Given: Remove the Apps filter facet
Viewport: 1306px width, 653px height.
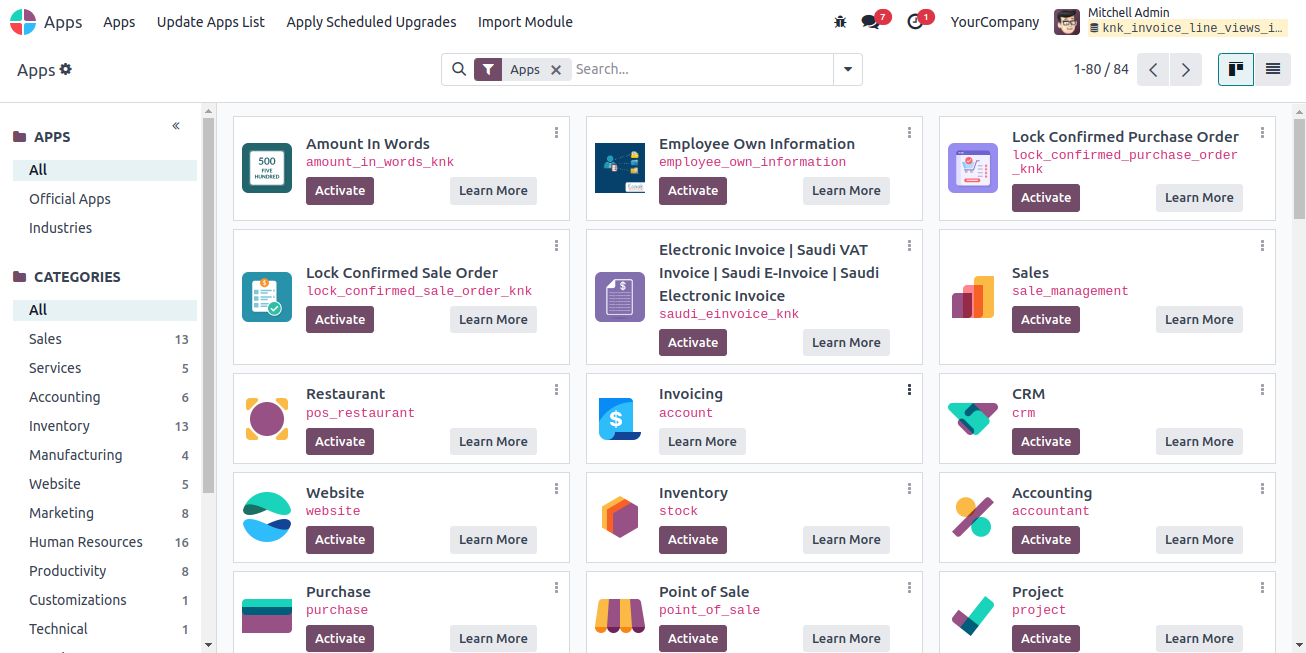Looking at the screenshot, I should [x=556, y=70].
